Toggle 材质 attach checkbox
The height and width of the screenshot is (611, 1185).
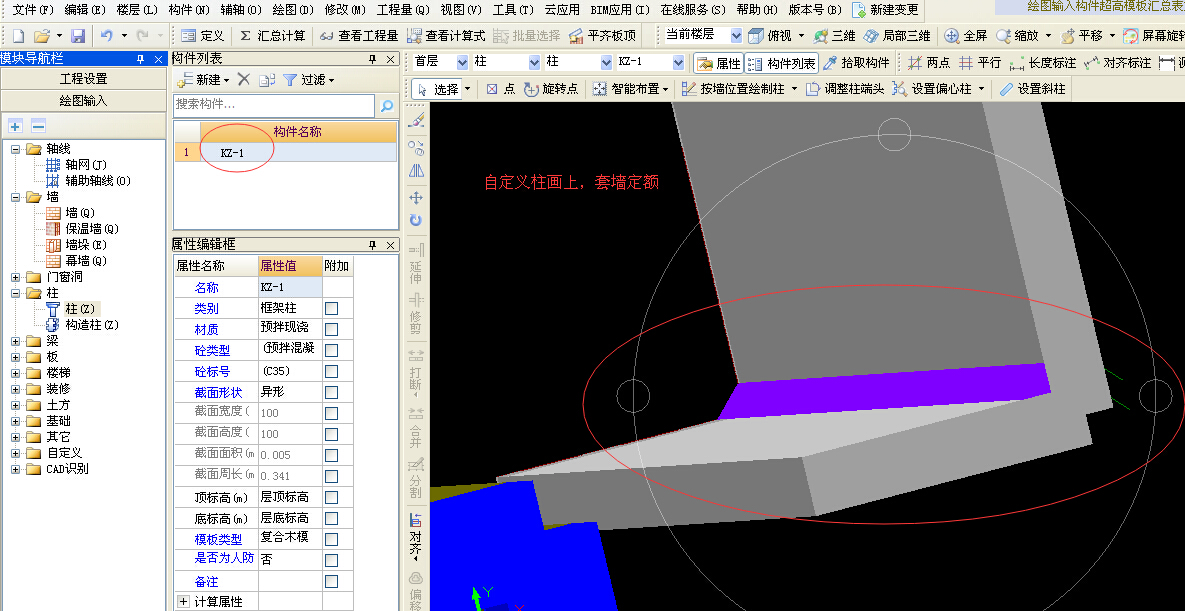pos(331,330)
